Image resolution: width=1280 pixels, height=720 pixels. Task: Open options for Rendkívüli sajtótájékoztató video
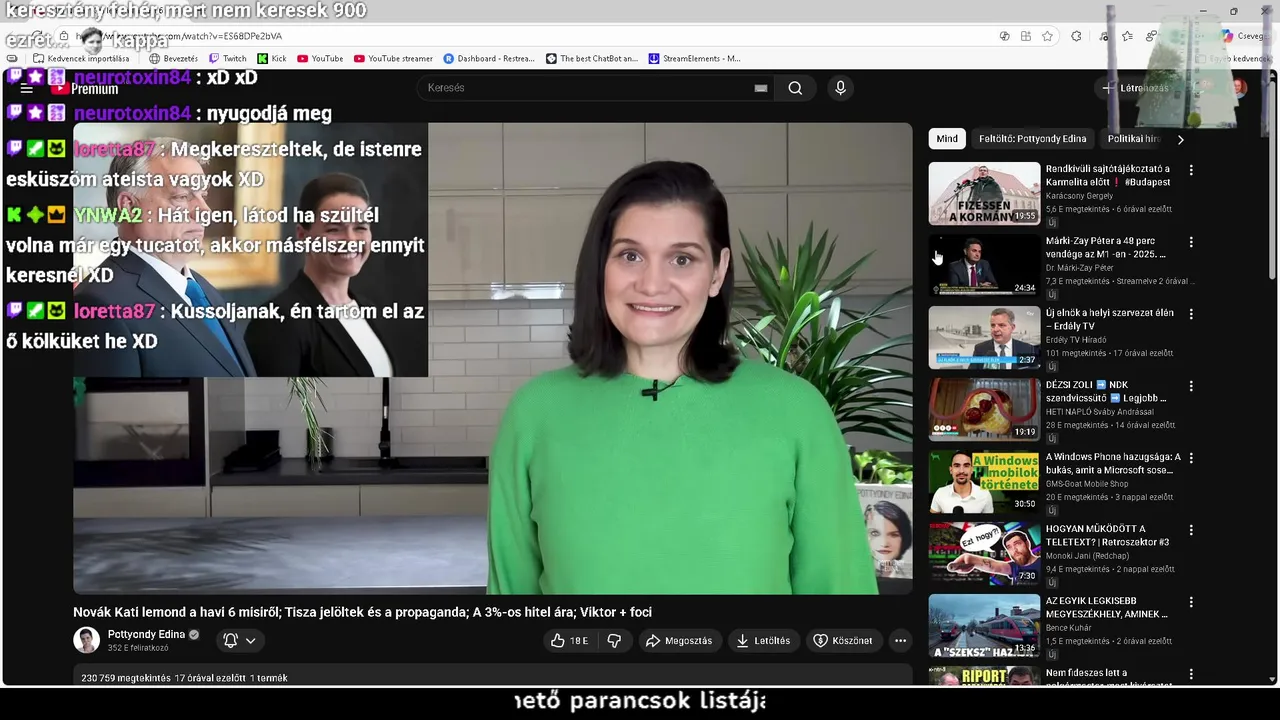(1190, 170)
